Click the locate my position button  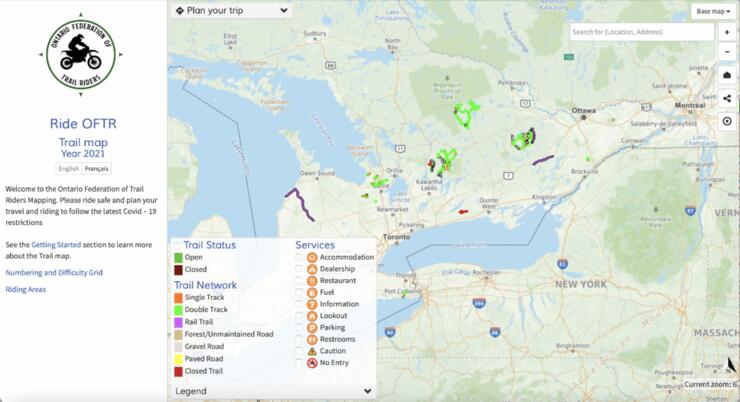coord(727,121)
